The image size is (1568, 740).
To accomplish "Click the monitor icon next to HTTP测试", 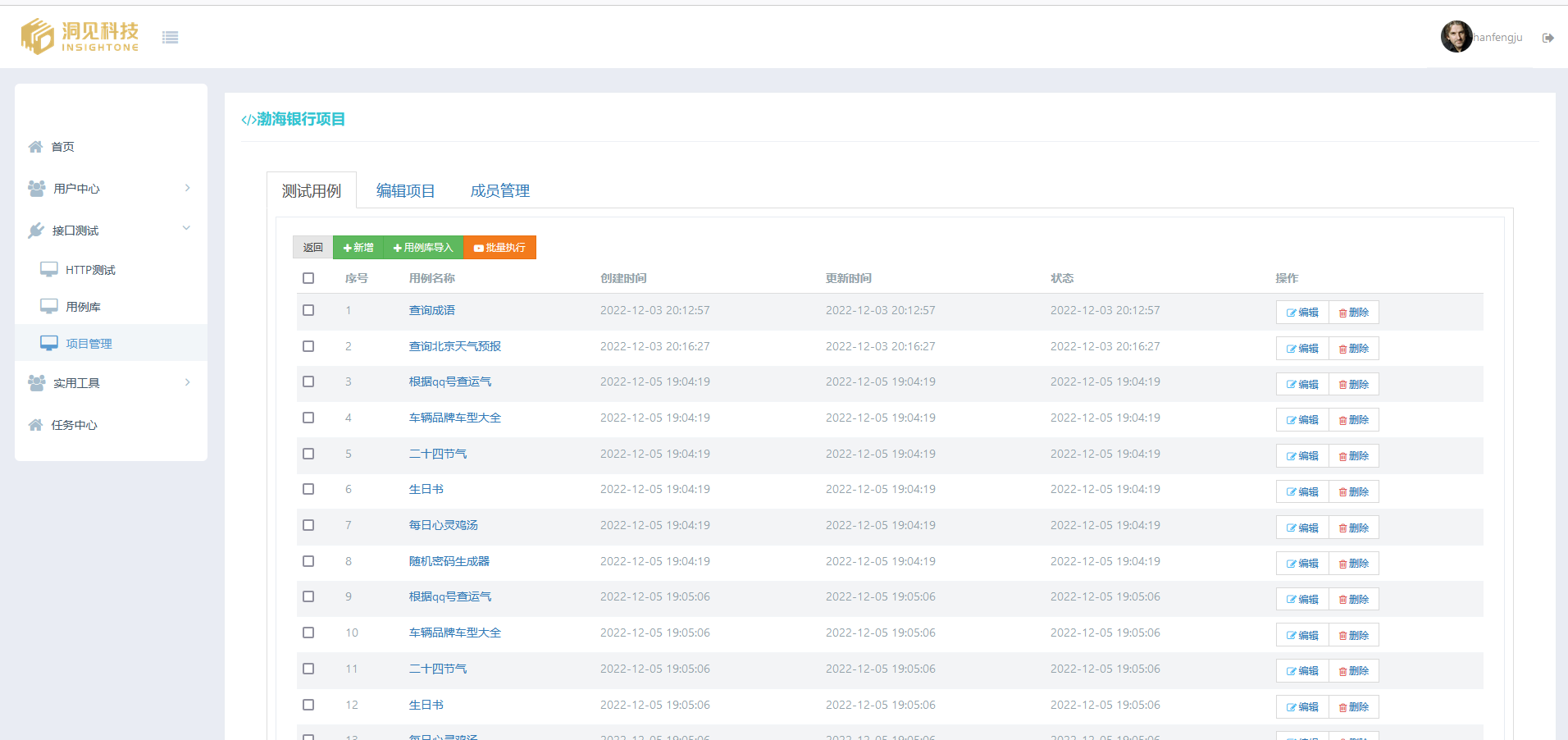I will (49, 269).
